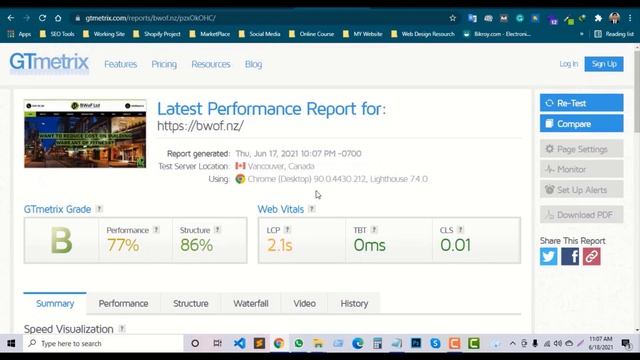Show help for Speed Visualization
Image resolution: width=640 pixels, height=360 pixels.
click(x=122, y=329)
